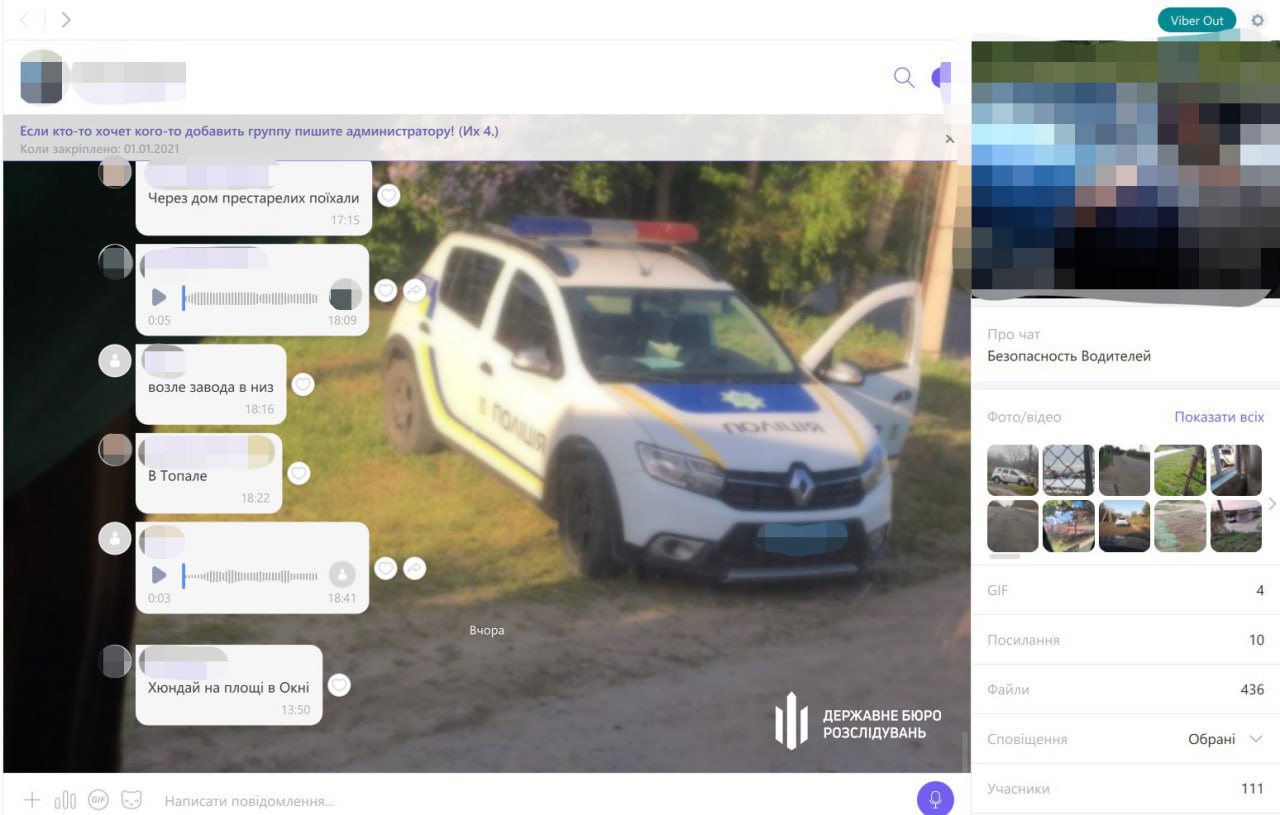Open the Файли section
Image resolution: width=1280 pixels, height=815 pixels.
click(1125, 689)
